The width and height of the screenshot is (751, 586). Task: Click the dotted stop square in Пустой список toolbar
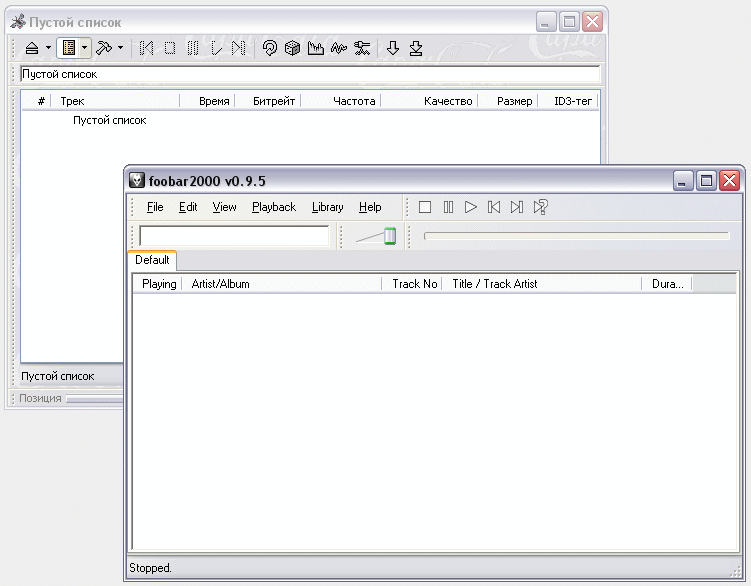[x=170, y=48]
